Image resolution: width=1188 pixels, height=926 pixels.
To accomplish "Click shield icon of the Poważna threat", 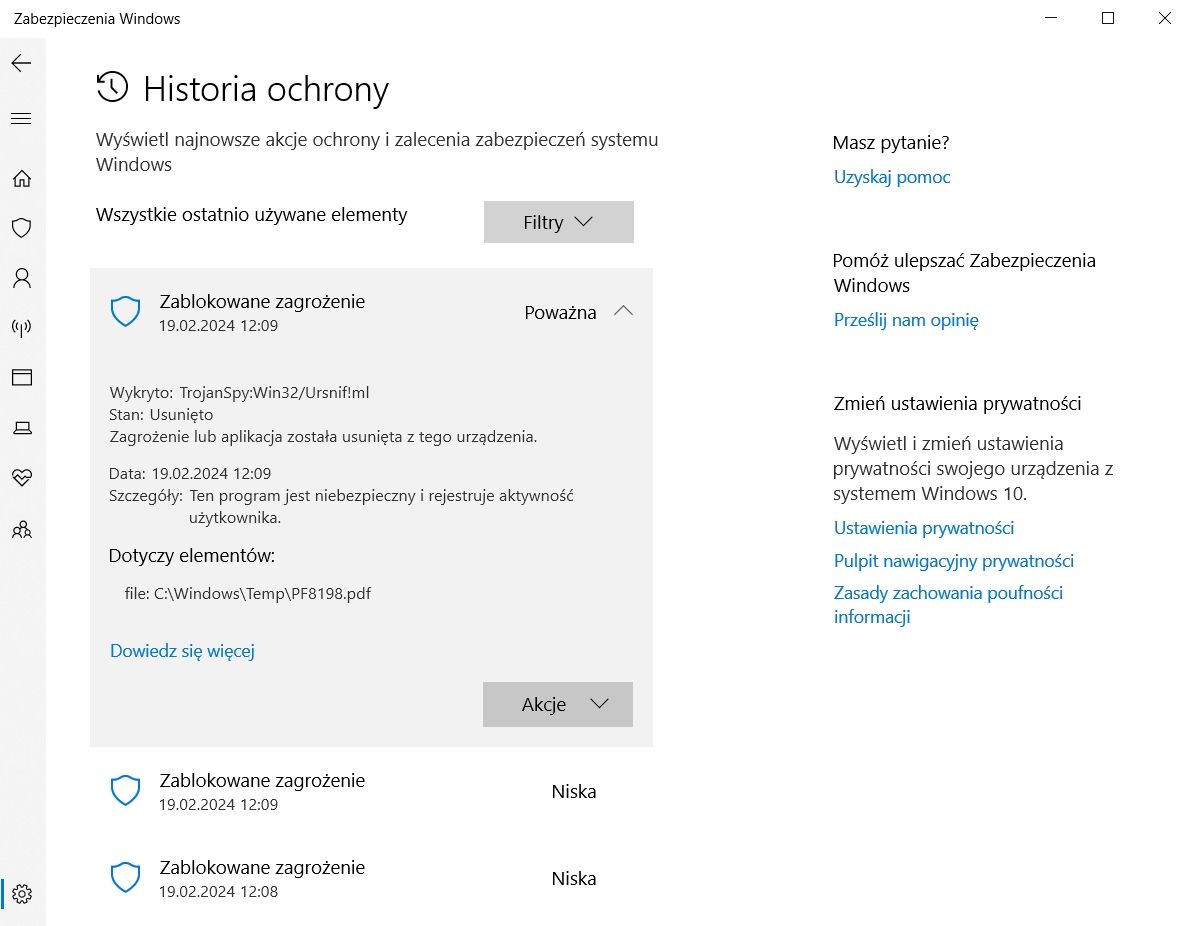I will click(125, 311).
